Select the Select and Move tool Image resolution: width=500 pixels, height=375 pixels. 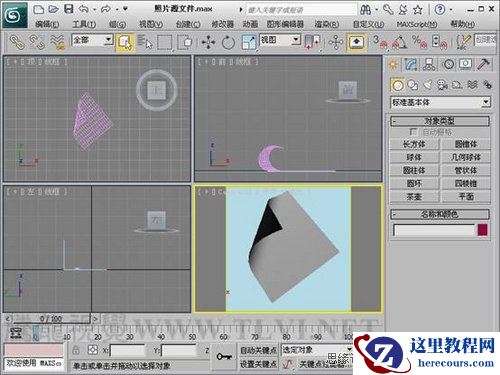[208, 43]
